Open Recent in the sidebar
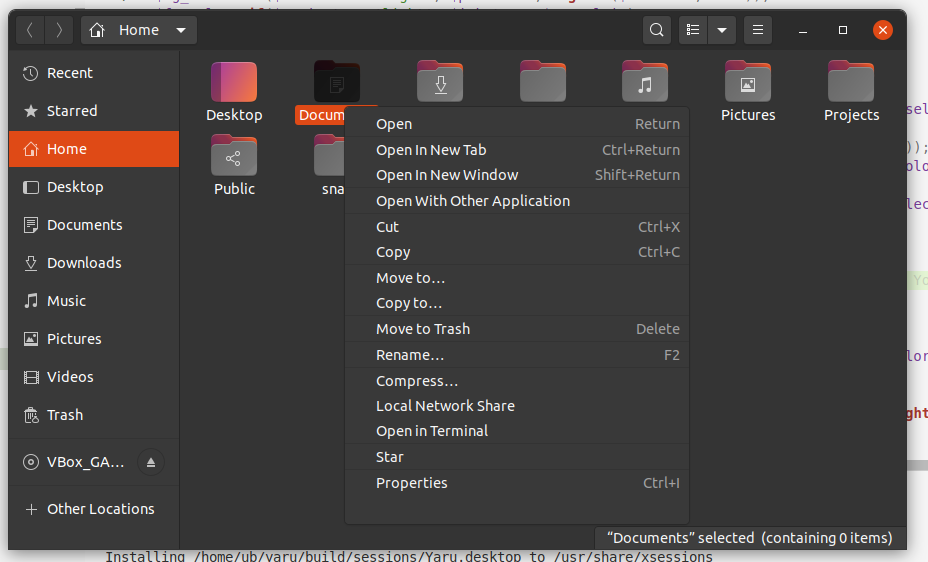The height and width of the screenshot is (562, 928). [x=94, y=73]
